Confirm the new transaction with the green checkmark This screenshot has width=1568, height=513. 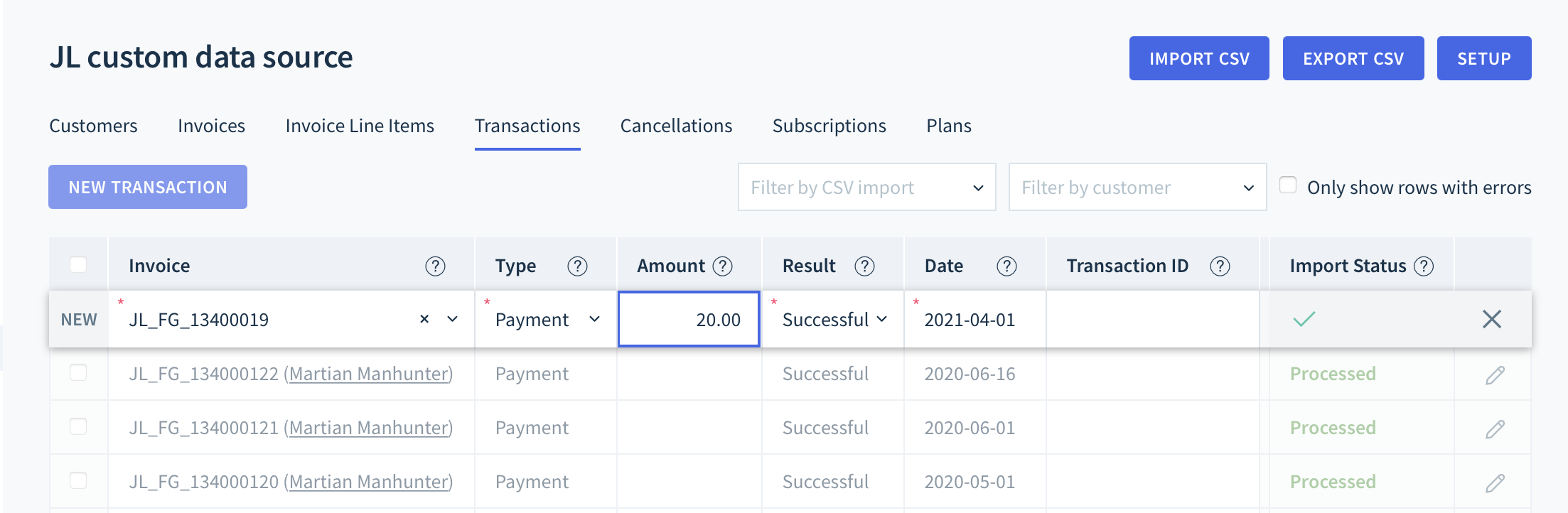tap(1304, 319)
